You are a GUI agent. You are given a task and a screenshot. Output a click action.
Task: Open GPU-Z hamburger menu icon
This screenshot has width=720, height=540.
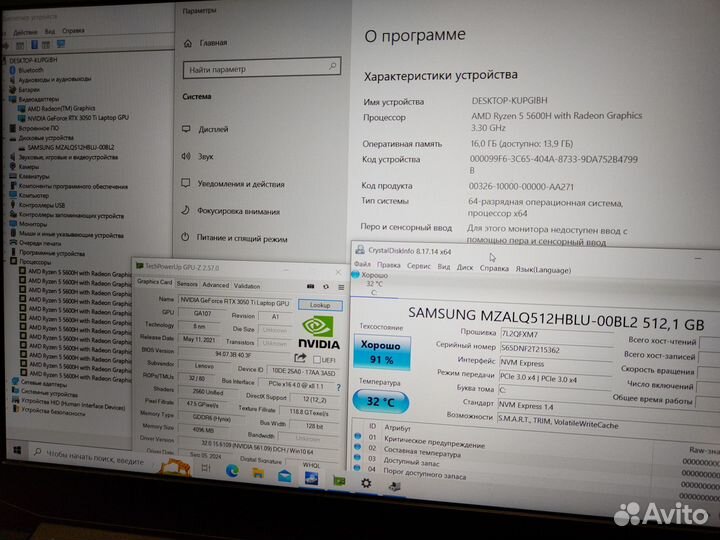(x=341, y=287)
